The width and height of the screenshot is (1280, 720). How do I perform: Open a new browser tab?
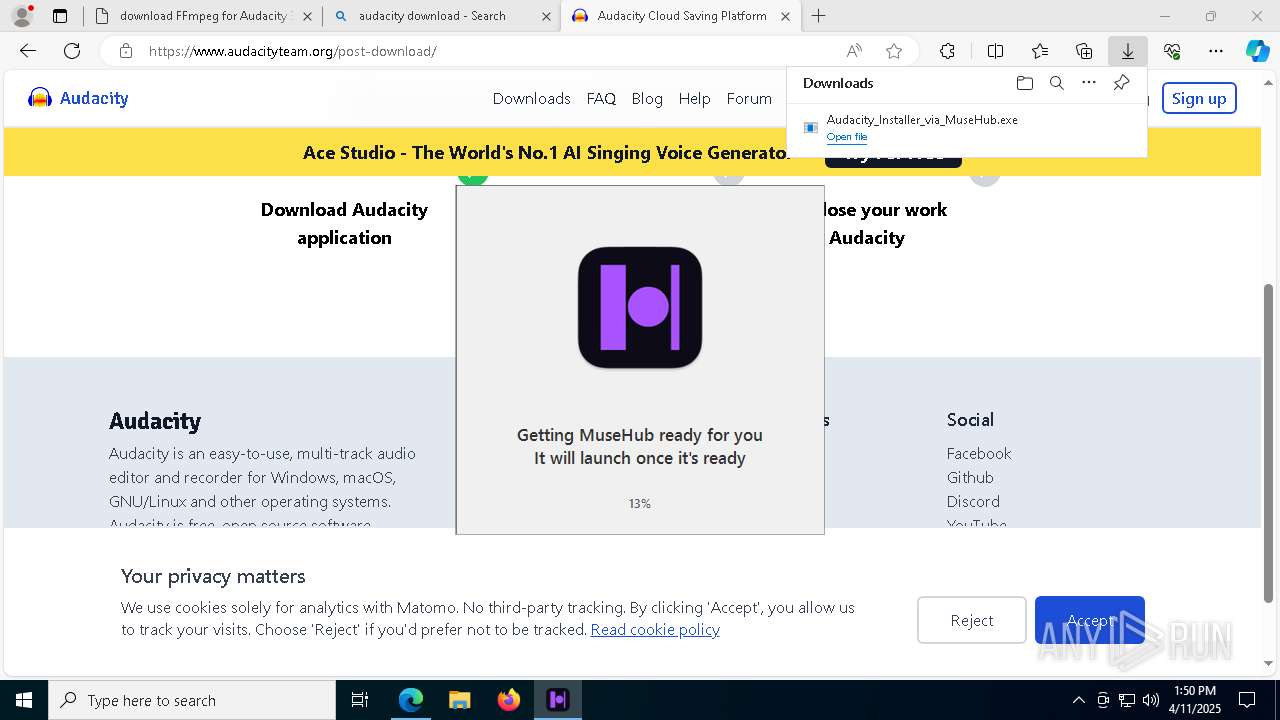819,16
